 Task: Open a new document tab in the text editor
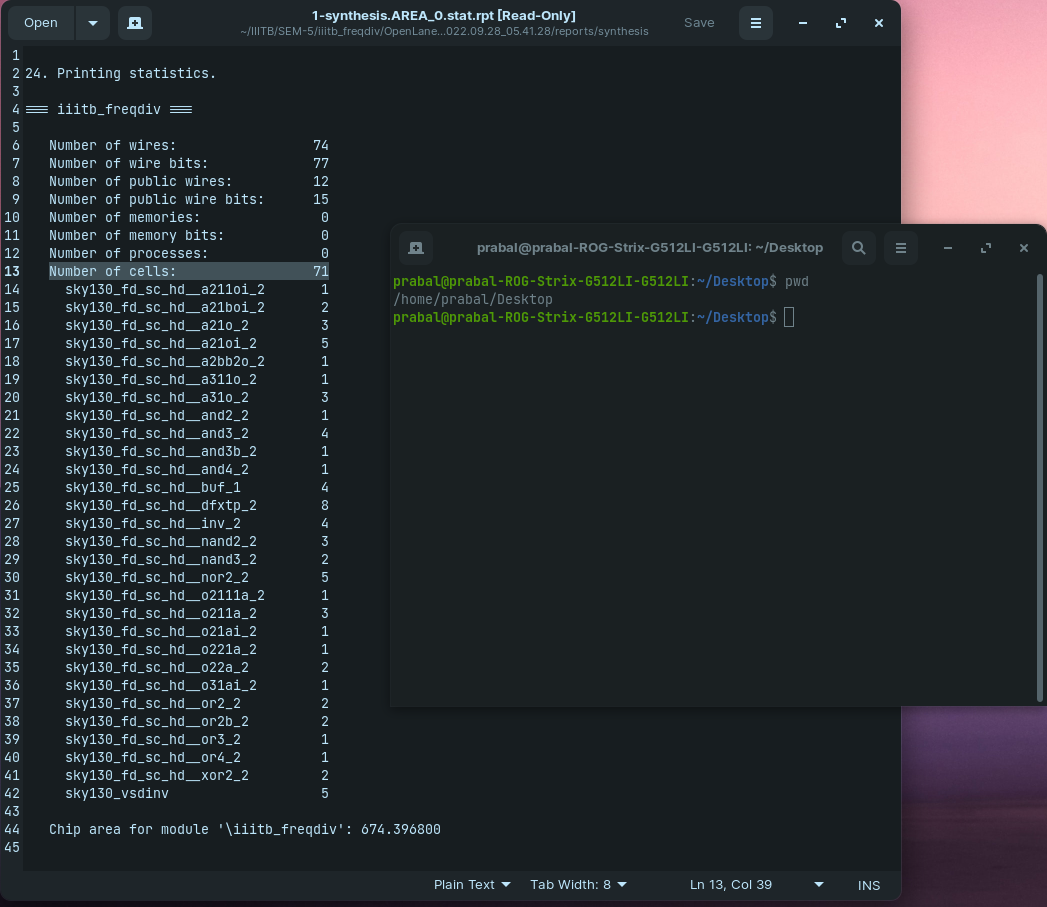(135, 22)
